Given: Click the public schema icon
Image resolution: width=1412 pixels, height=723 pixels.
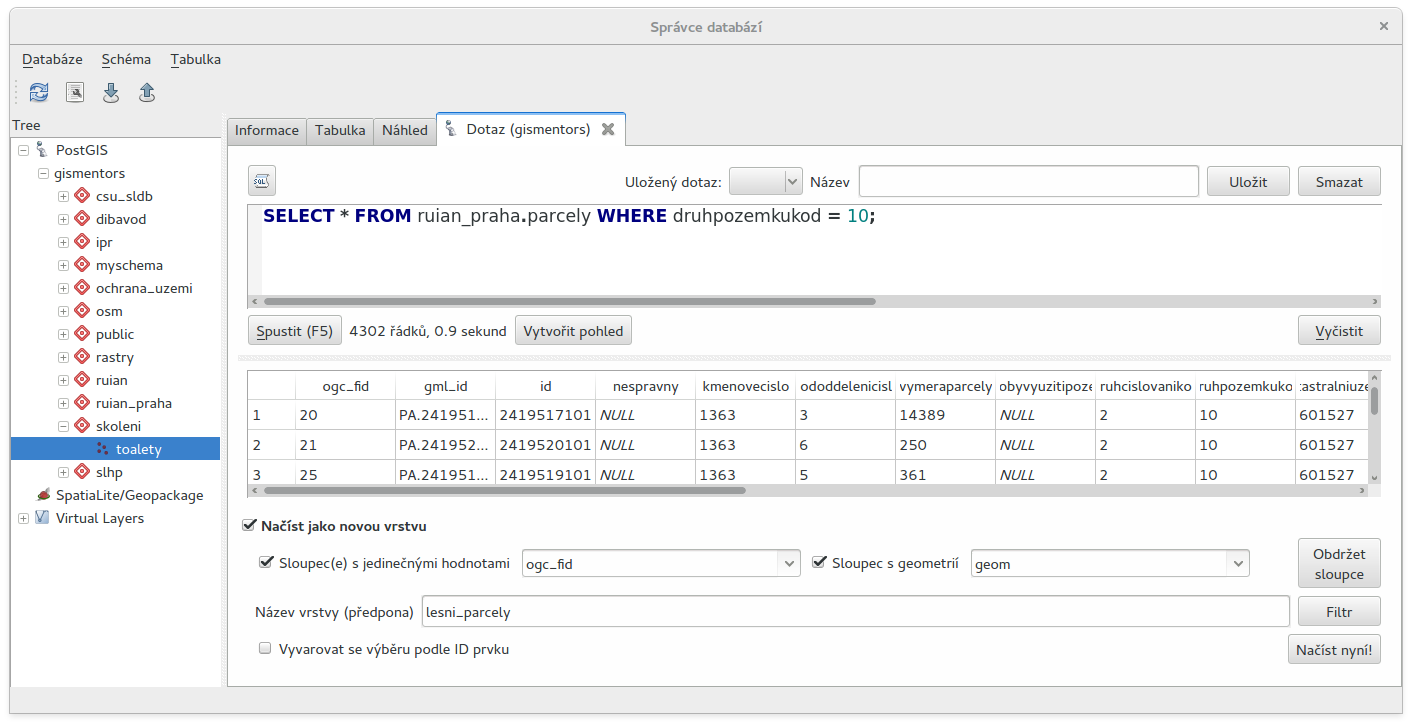Looking at the screenshot, I should [x=82, y=334].
